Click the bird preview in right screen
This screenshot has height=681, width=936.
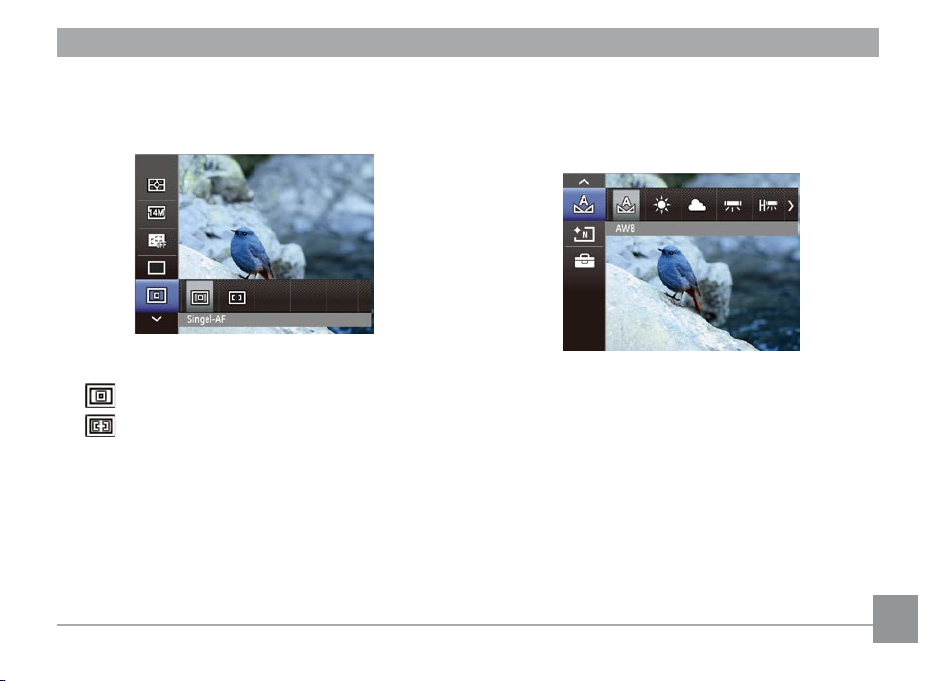coord(679,278)
